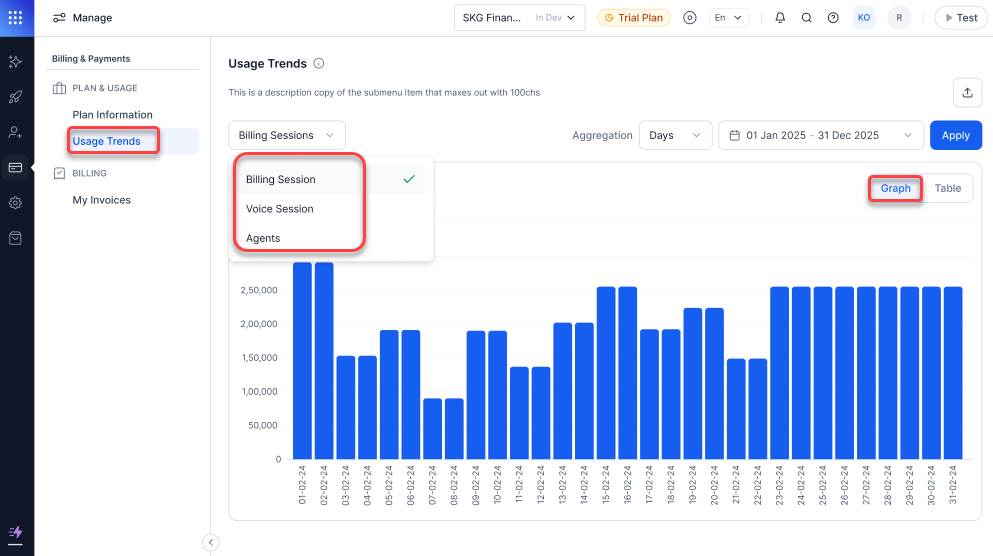Choose Voice Session from the list
The image size is (993, 556).
click(x=280, y=209)
